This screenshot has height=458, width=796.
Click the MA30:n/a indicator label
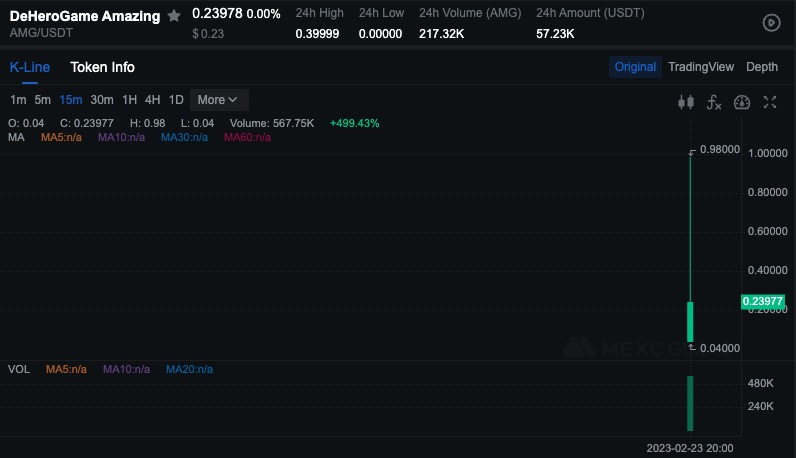pos(184,137)
